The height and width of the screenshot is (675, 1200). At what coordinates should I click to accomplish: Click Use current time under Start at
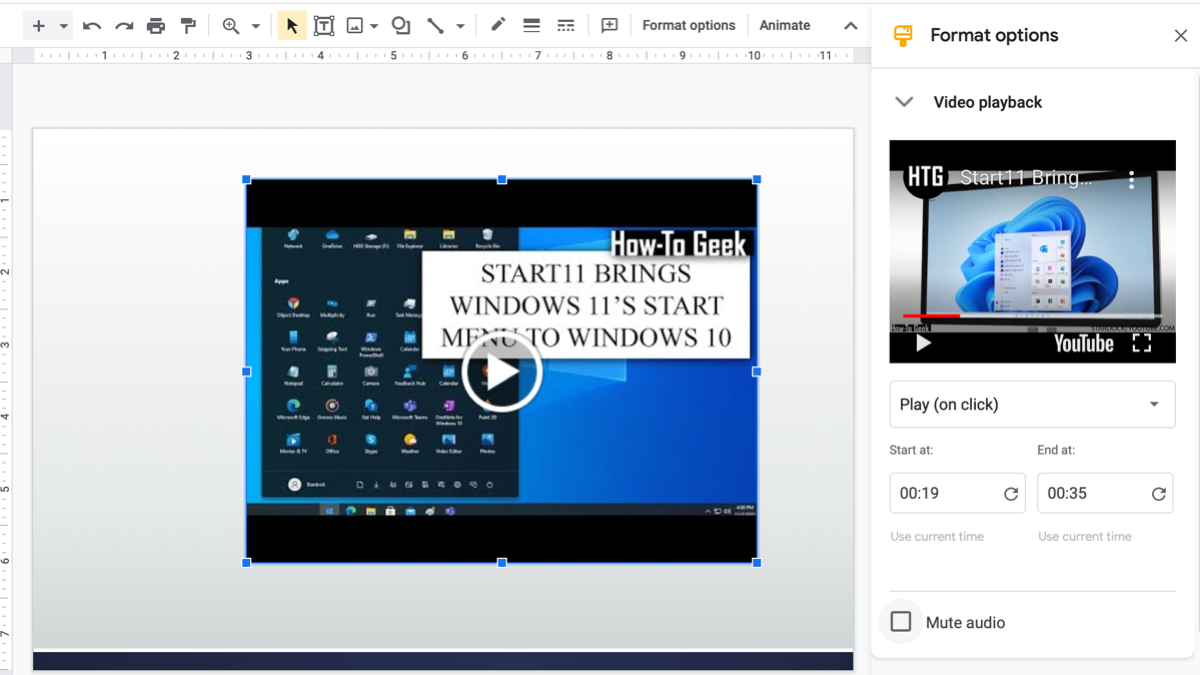point(936,536)
